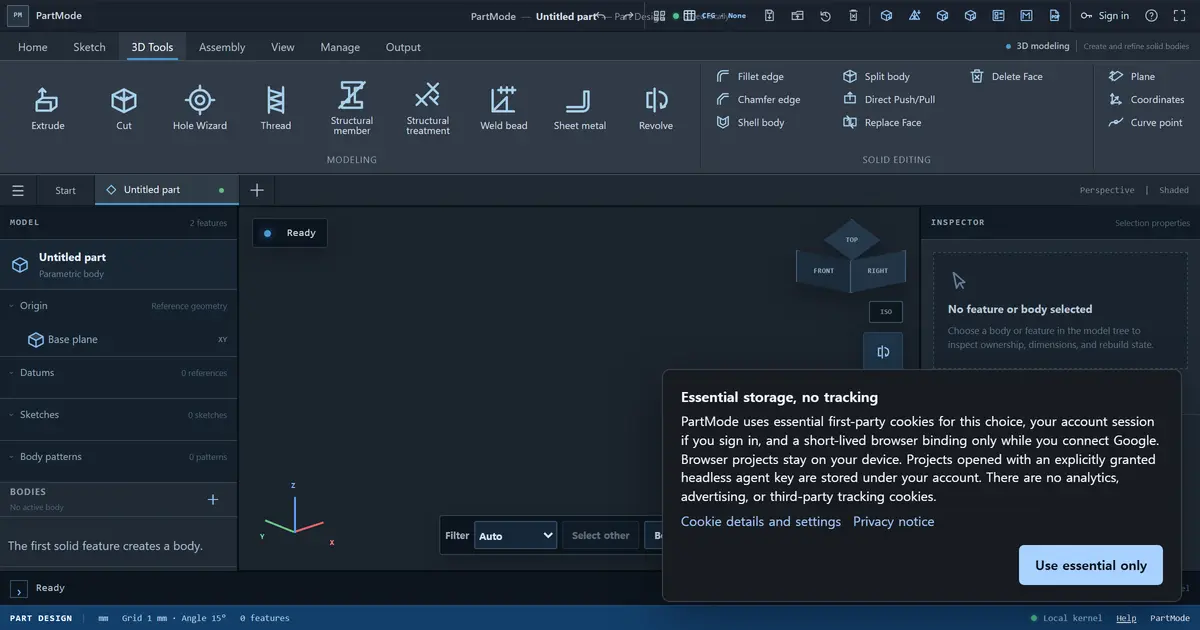The height and width of the screenshot is (630, 1200).
Task: Expand the Body patterns section
Action: tap(119, 456)
